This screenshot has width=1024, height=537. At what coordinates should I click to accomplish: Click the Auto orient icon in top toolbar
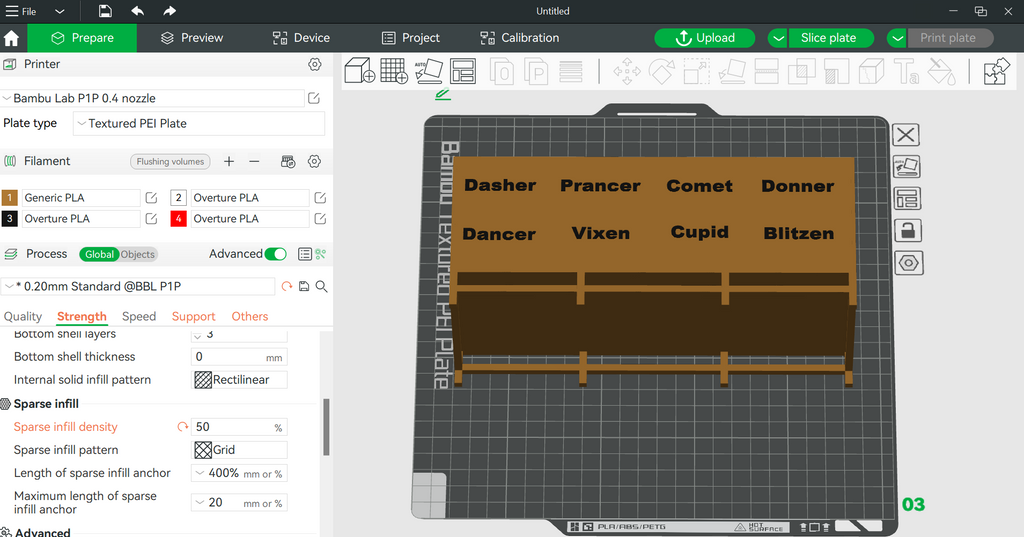click(428, 71)
